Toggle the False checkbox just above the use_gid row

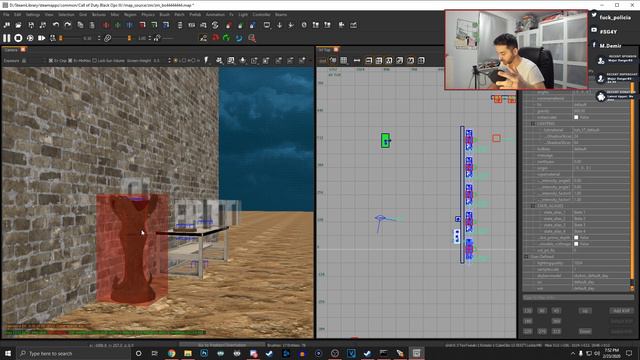pyautogui.click(x=576, y=244)
